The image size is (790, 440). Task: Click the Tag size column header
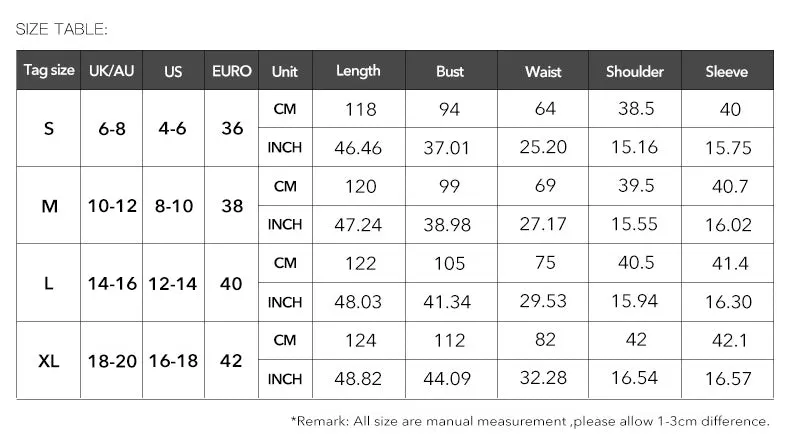[x=49, y=70]
